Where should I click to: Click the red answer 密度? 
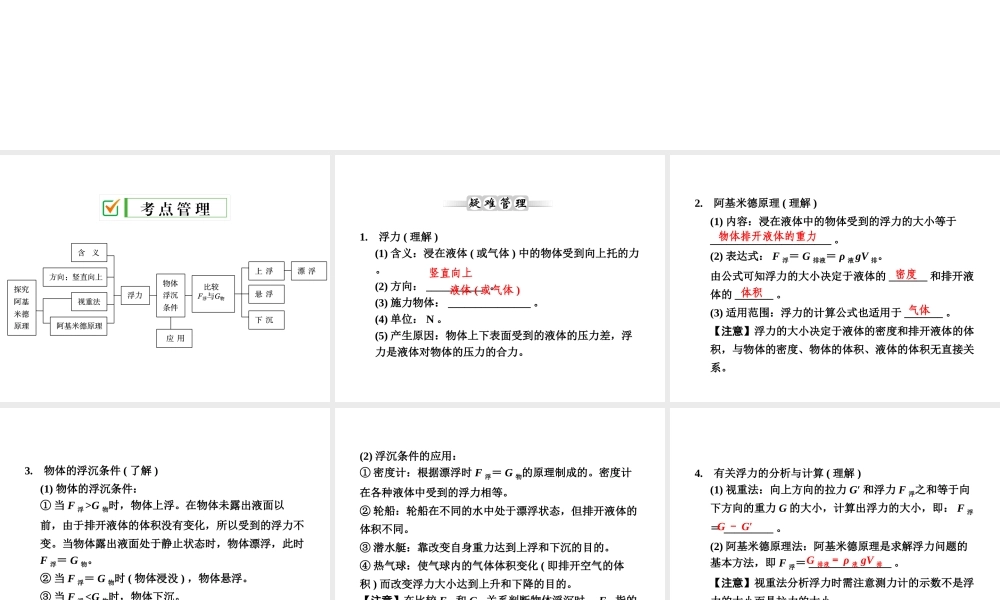906,274
